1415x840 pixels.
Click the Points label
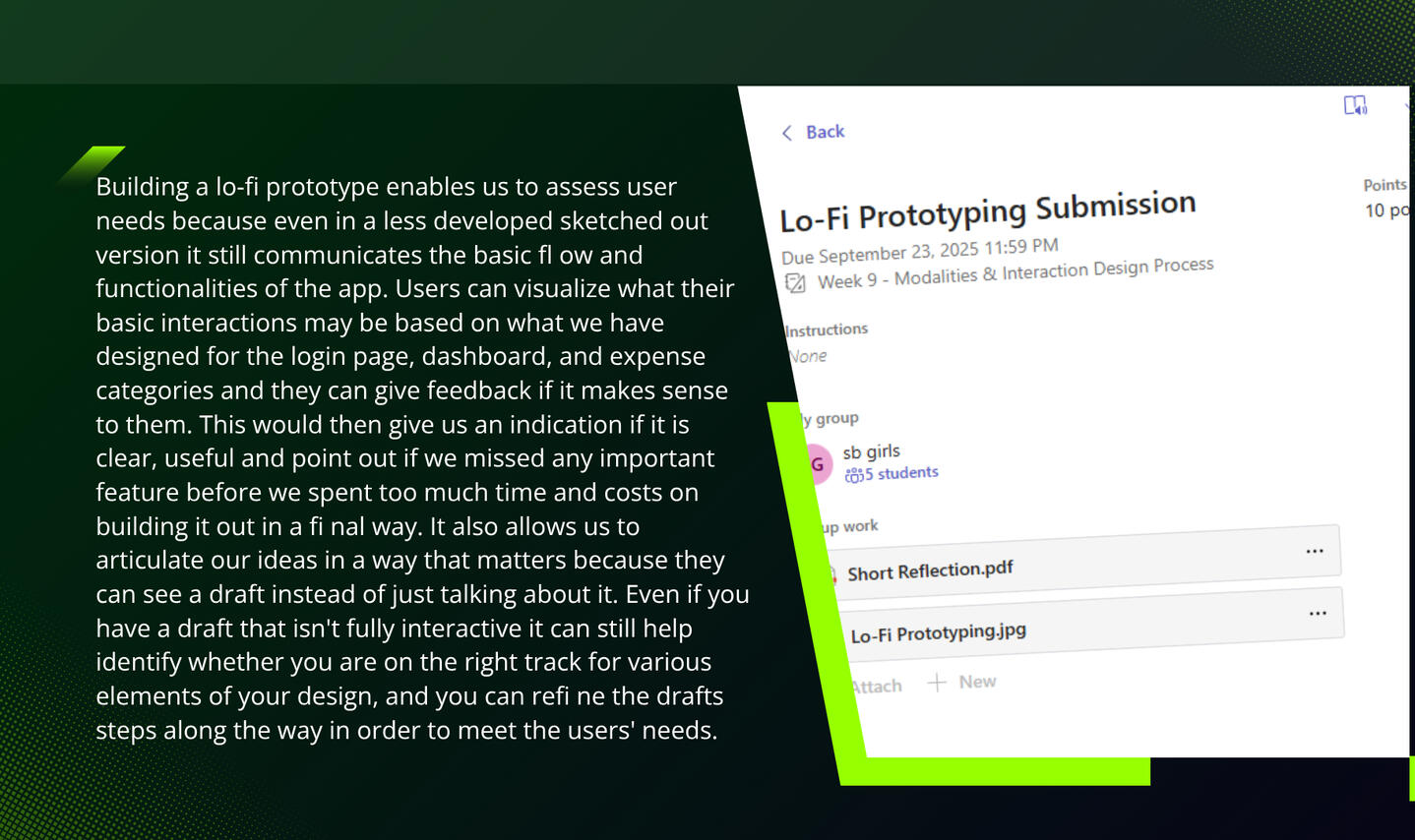click(x=1384, y=185)
